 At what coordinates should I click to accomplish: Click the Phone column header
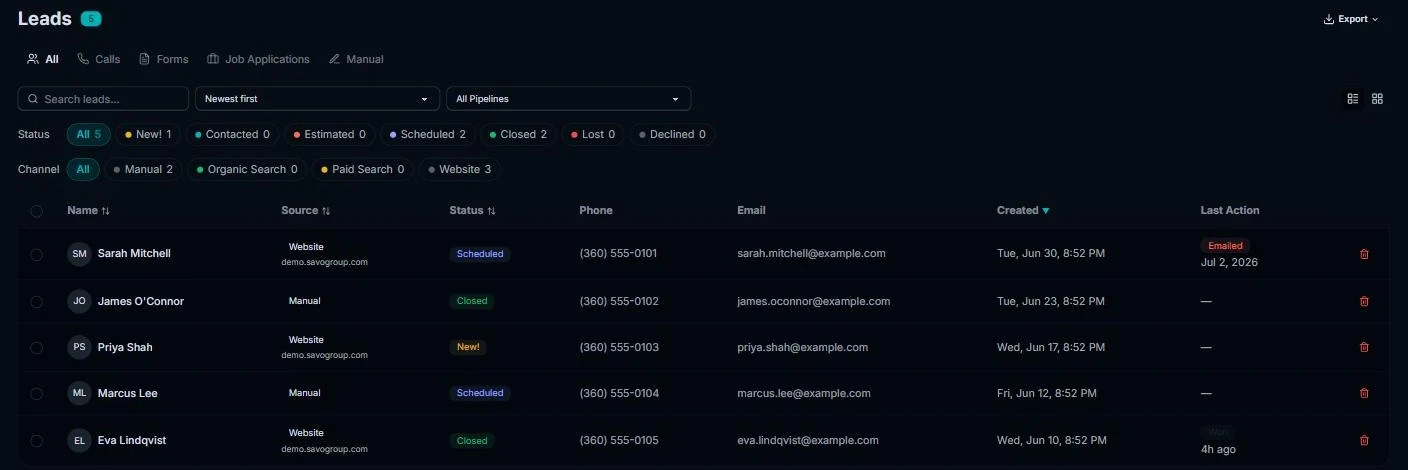(596, 211)
